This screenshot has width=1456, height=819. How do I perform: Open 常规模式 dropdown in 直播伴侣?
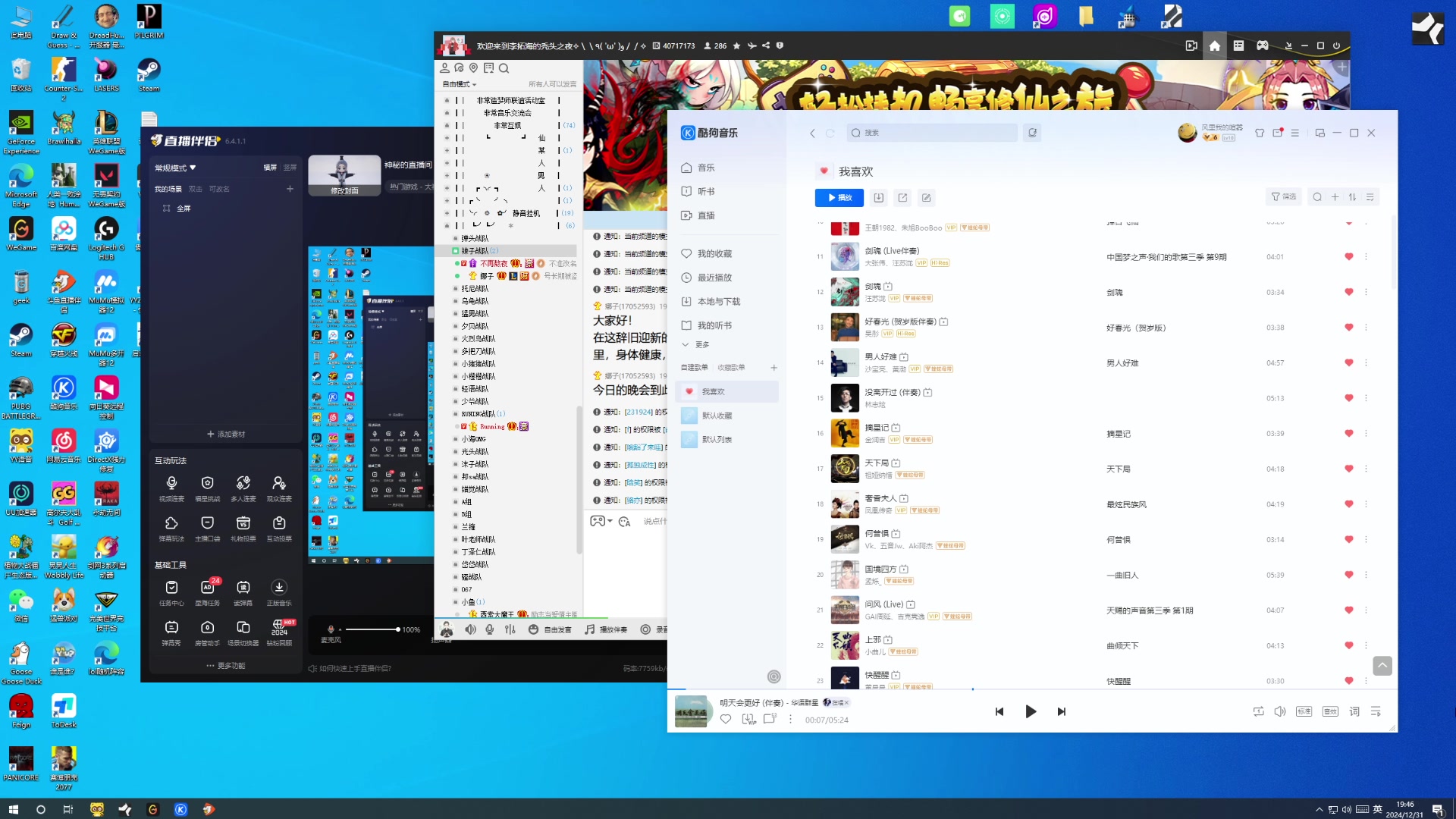pos(176,168)
